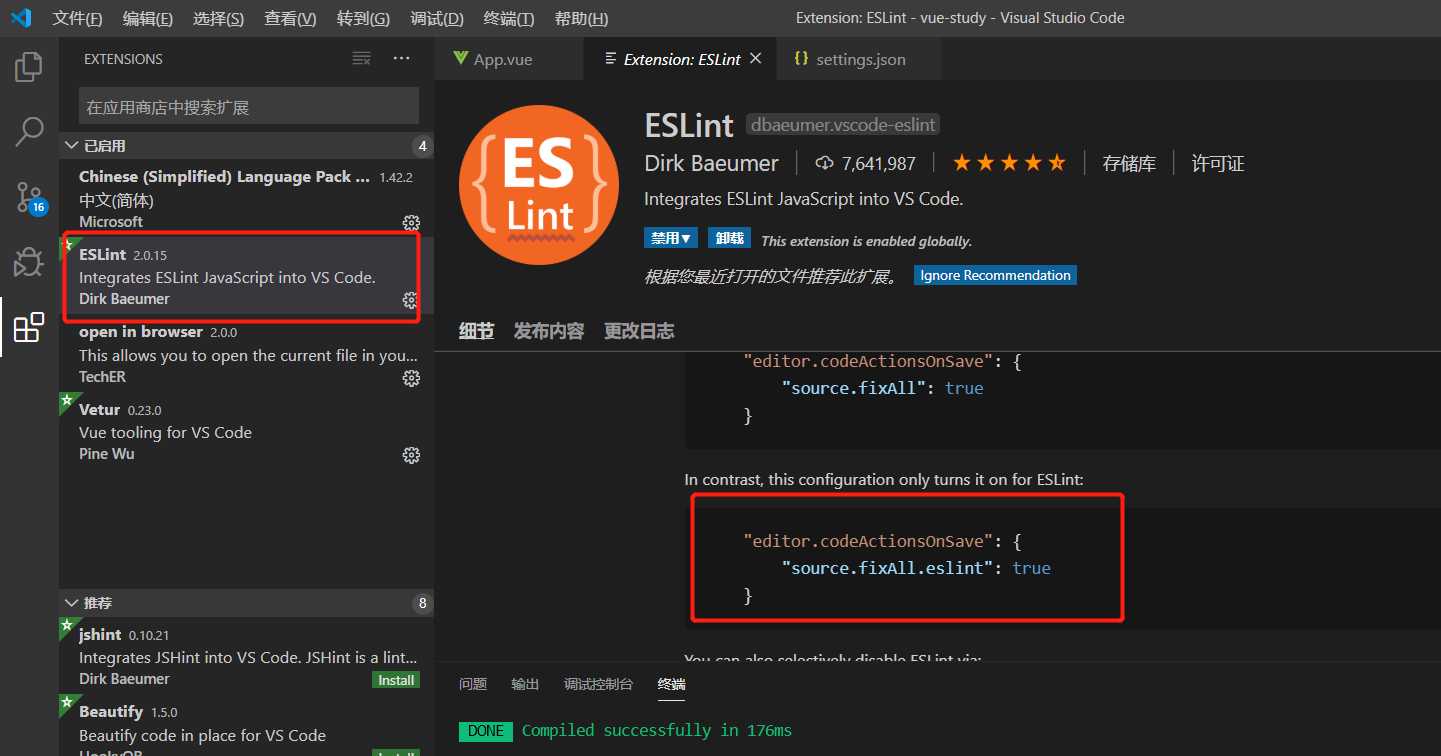Select the ESLint extension in sidebar list
Screen dimensions: 1441x756
pos(246,277)
